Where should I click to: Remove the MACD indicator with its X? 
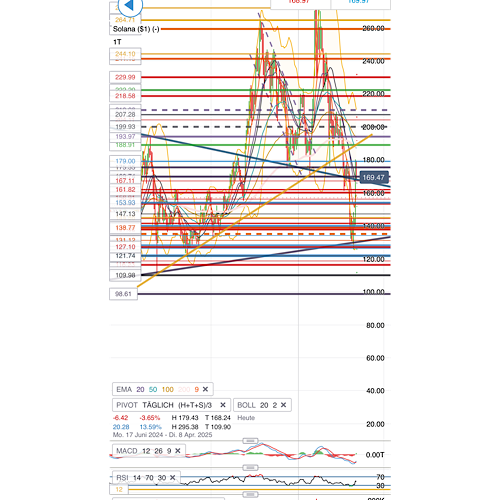[x=178, y=451]
